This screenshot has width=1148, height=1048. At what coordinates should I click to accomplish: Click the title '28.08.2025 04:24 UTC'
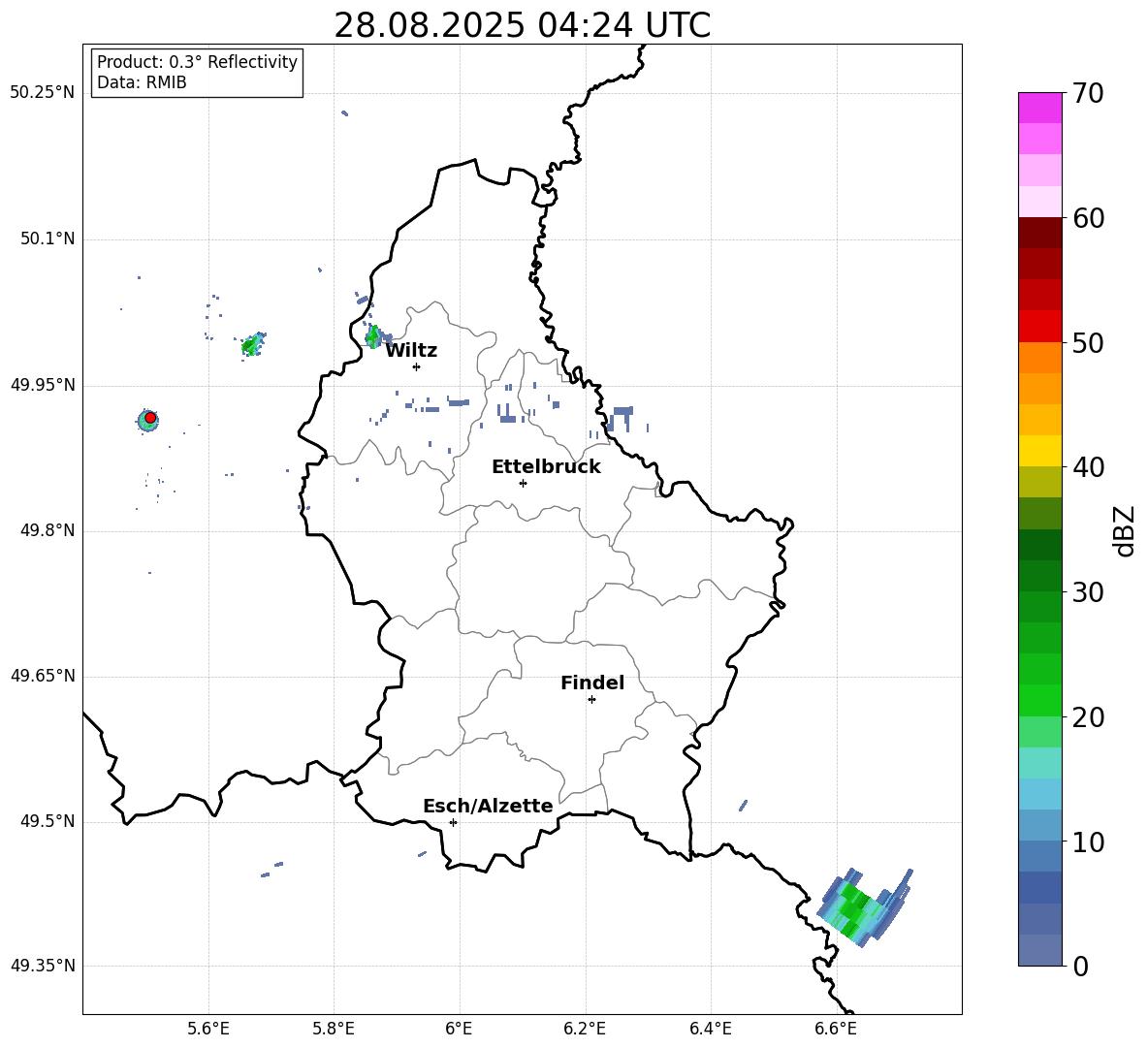(x=522, y=25)
